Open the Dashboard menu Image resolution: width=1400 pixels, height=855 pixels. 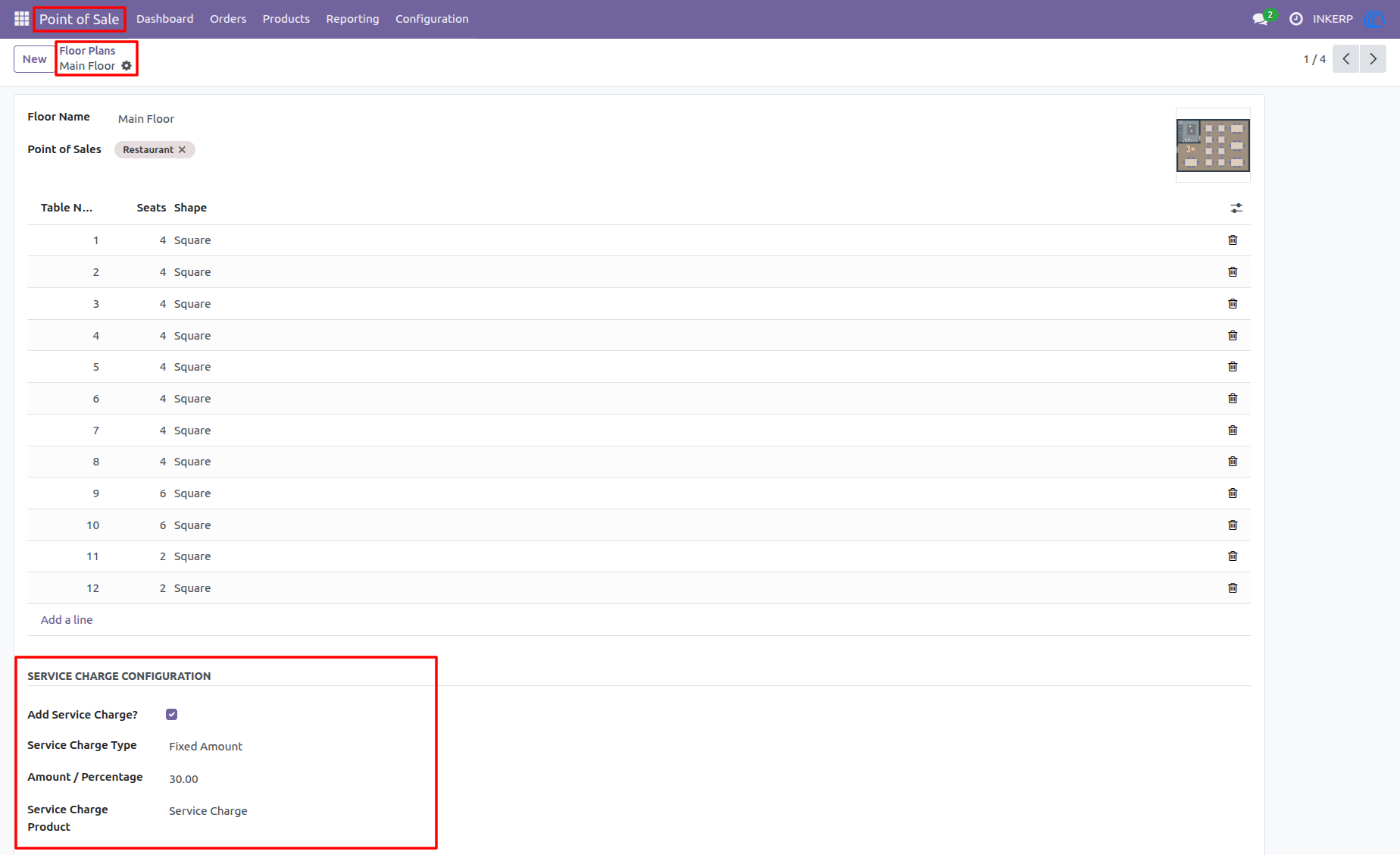tap(164, 19)
